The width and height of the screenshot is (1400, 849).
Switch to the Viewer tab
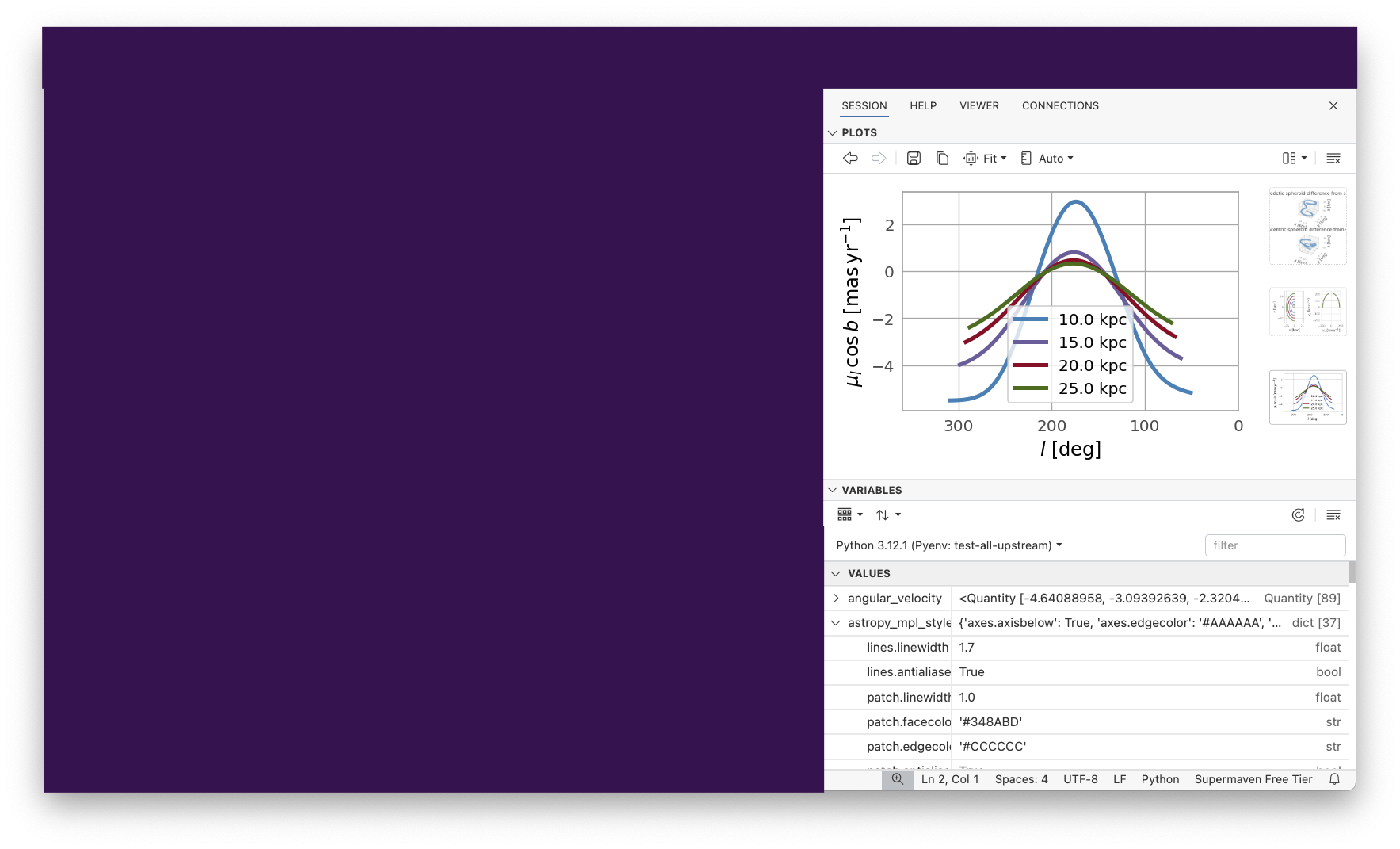[x=979, y=106]
